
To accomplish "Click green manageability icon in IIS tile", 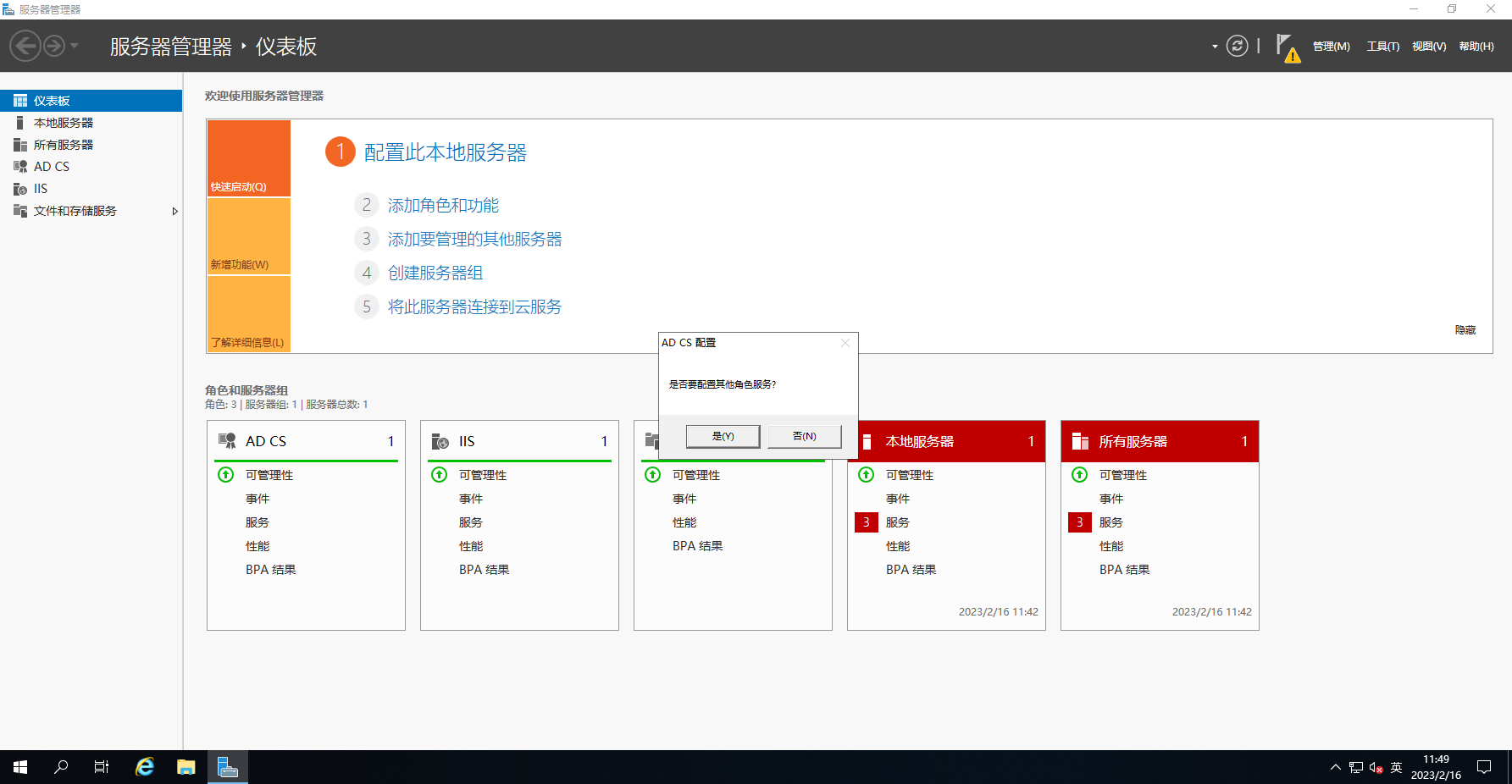I will (440, 475).
